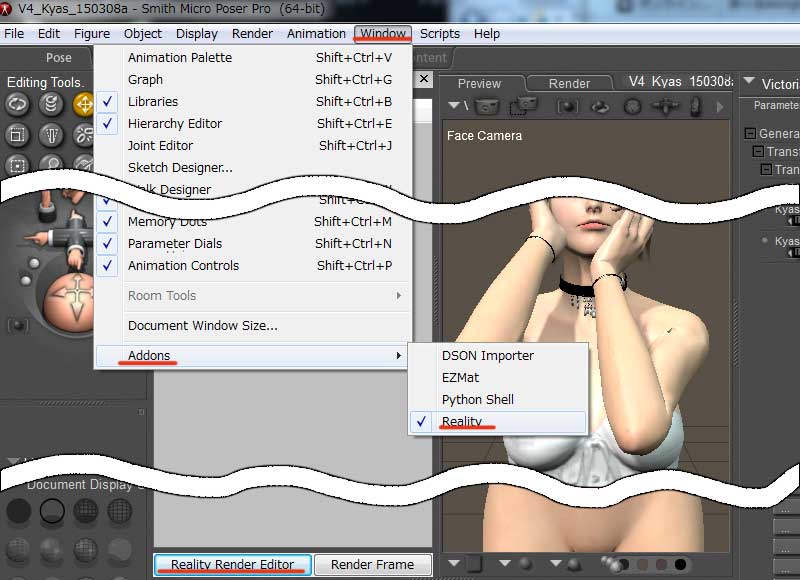The width and height of the screenshot is (800, 580).
Task: Click the round dial icon in Preview toolbar
Action: 633,107
